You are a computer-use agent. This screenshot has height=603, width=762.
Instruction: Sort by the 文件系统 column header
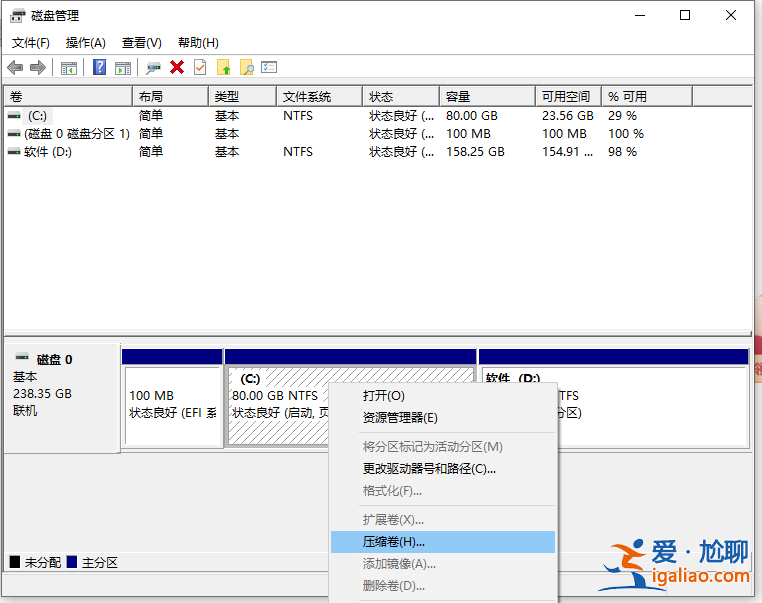click(320, 97)
